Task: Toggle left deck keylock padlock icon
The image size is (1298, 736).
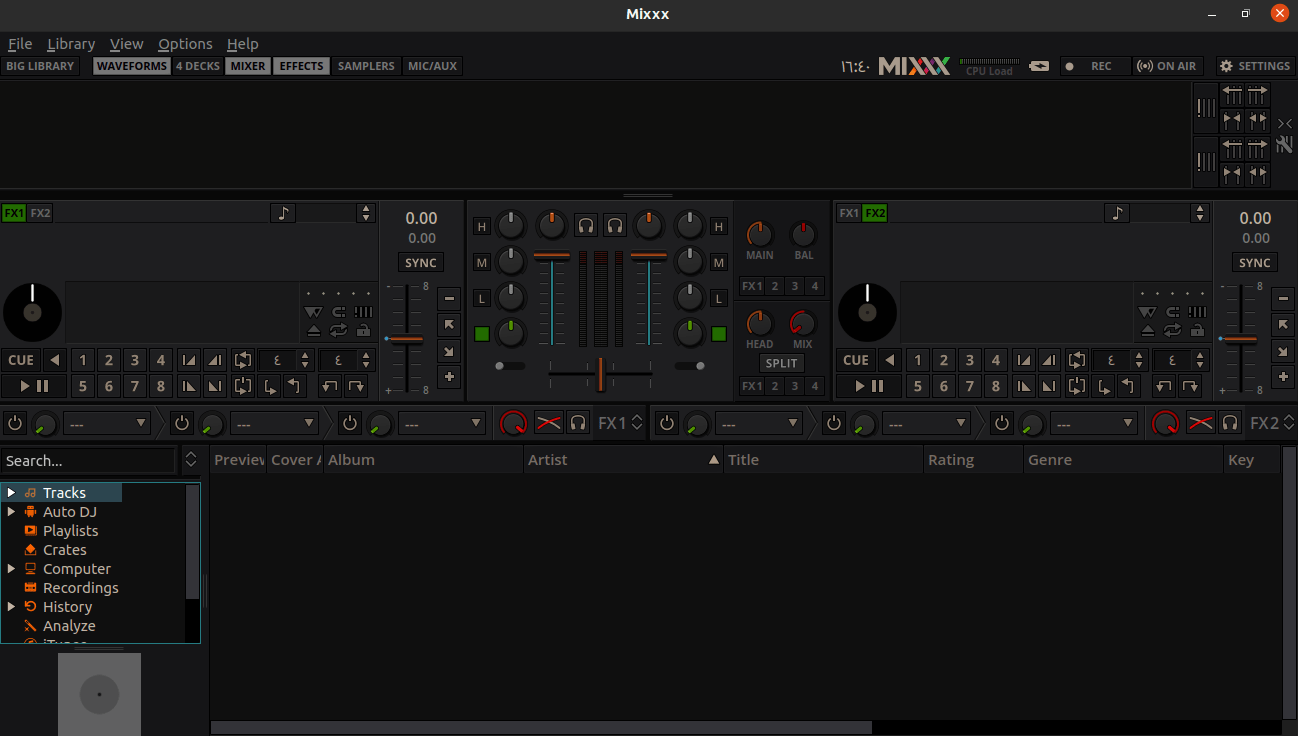Action: coord(363,330)
